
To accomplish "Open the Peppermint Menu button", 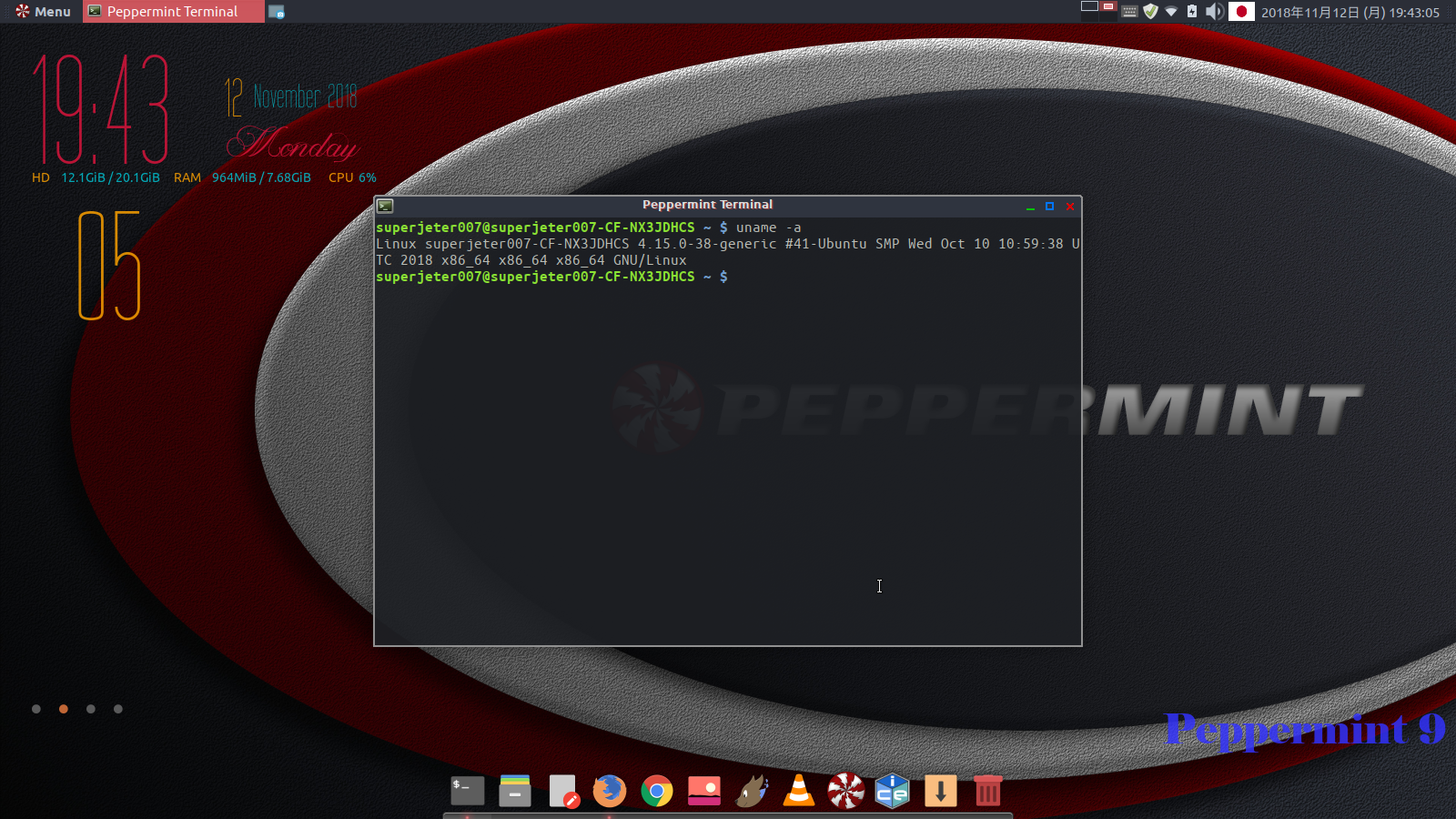I will [43, 12].
